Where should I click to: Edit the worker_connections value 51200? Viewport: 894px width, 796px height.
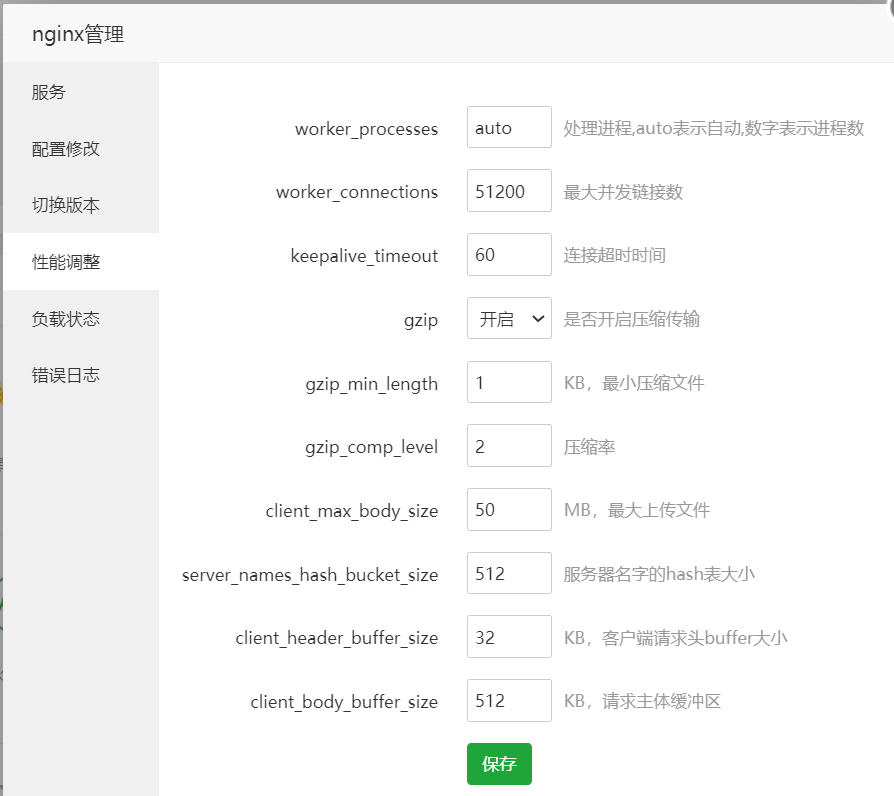(x=509, y=190)
